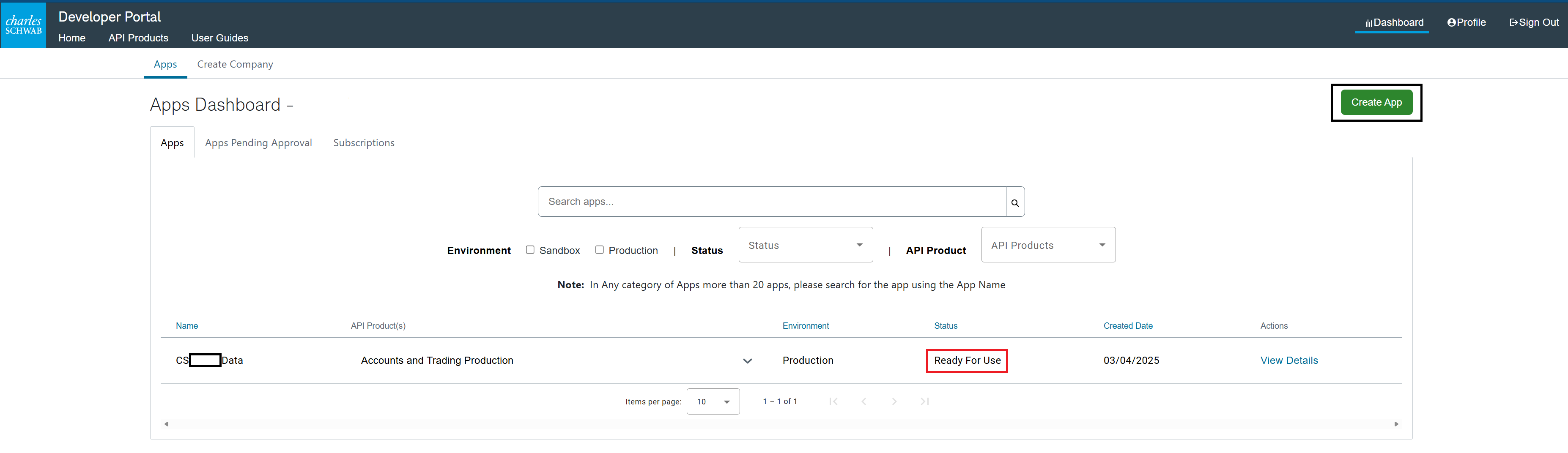
Task: Click the app name cell ending in Data
Action: (209, 360)
